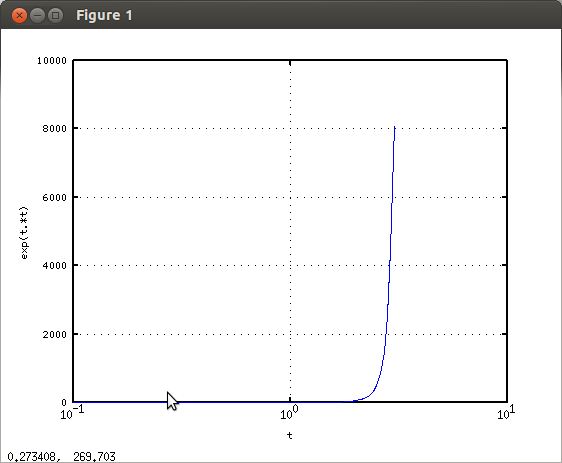Click the 10^0 x-axis tick label
The height and width of the screenshot is (463, 562).
tap(289, 412)
